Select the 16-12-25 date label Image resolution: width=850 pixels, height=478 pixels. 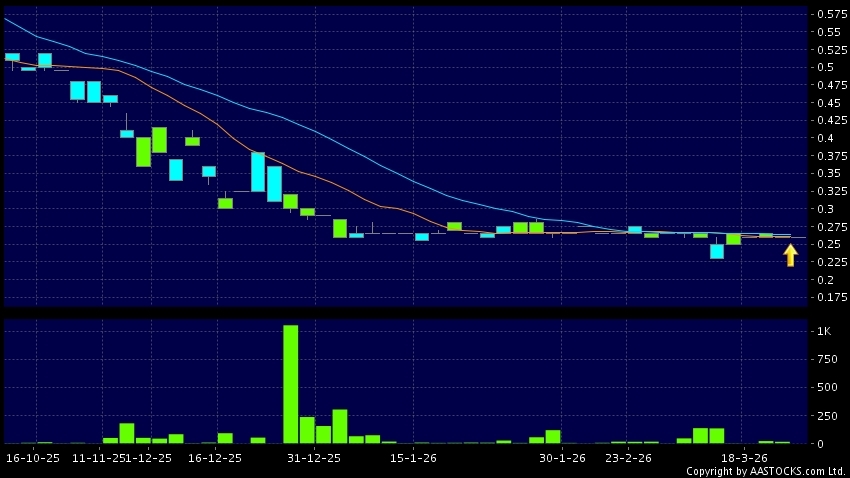click(x=215, y=458)
